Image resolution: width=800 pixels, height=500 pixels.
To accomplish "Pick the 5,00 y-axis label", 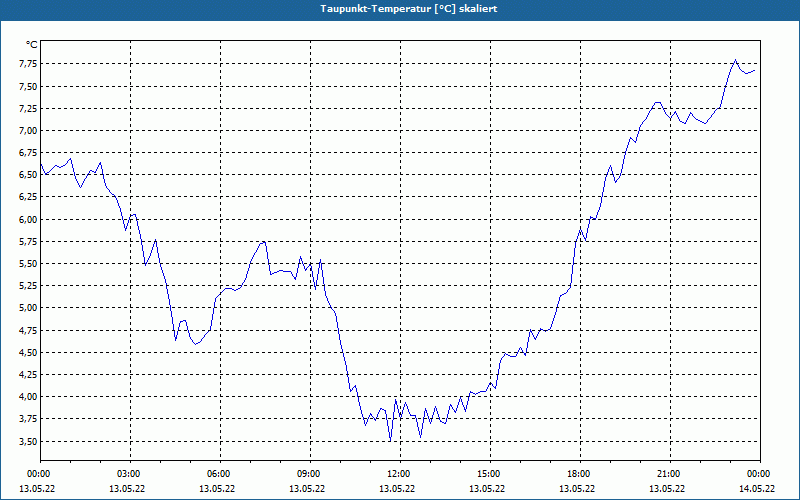I will pos(29,308).
